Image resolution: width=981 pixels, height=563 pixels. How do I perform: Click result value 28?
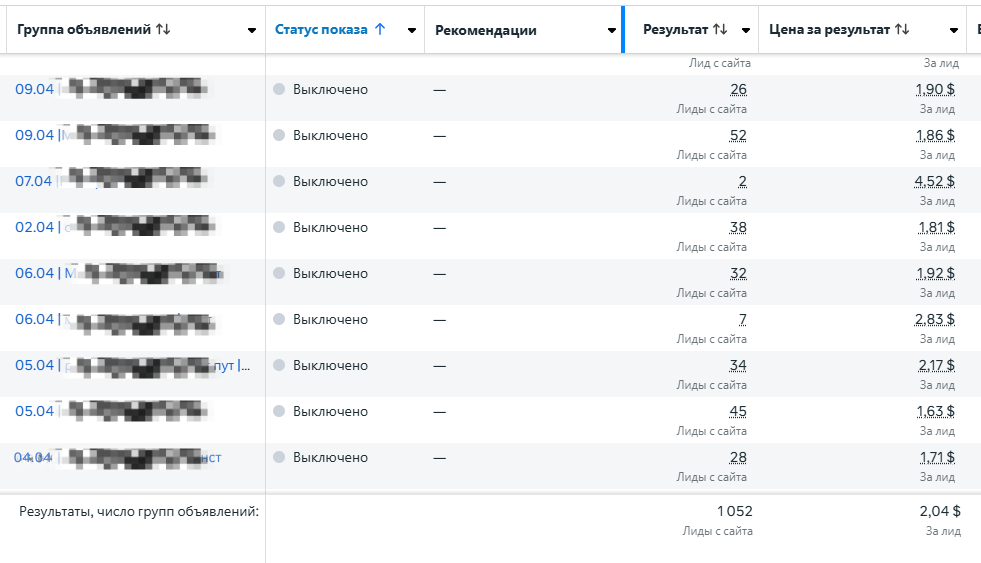(x=738, y=457)
